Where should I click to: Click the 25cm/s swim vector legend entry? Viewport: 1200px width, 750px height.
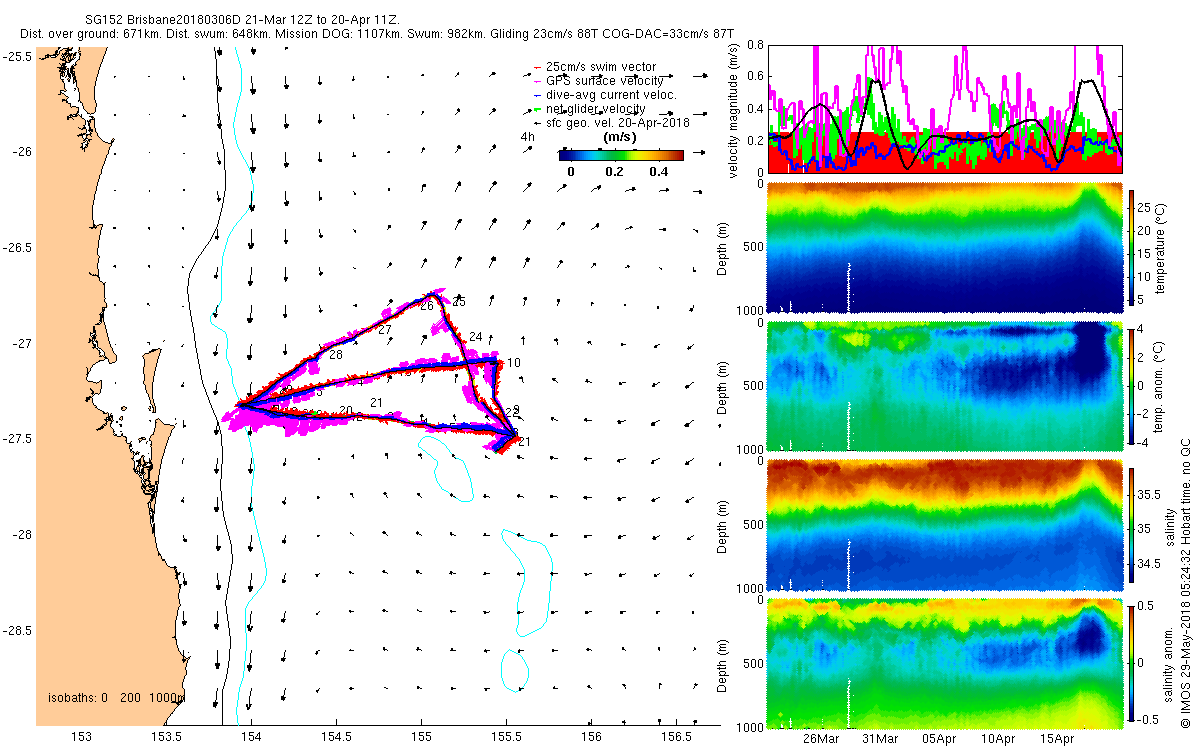coord(593,67)
